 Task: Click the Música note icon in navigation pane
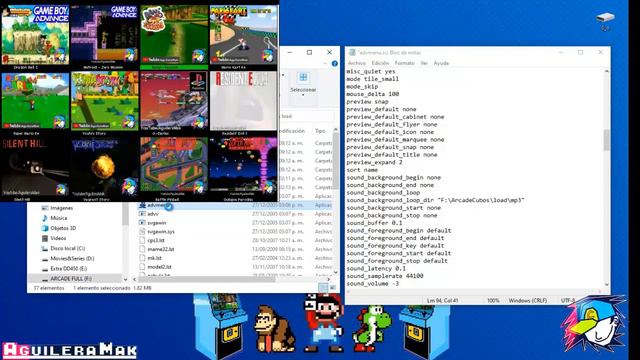pyautogui.click(x=45, y=218)
